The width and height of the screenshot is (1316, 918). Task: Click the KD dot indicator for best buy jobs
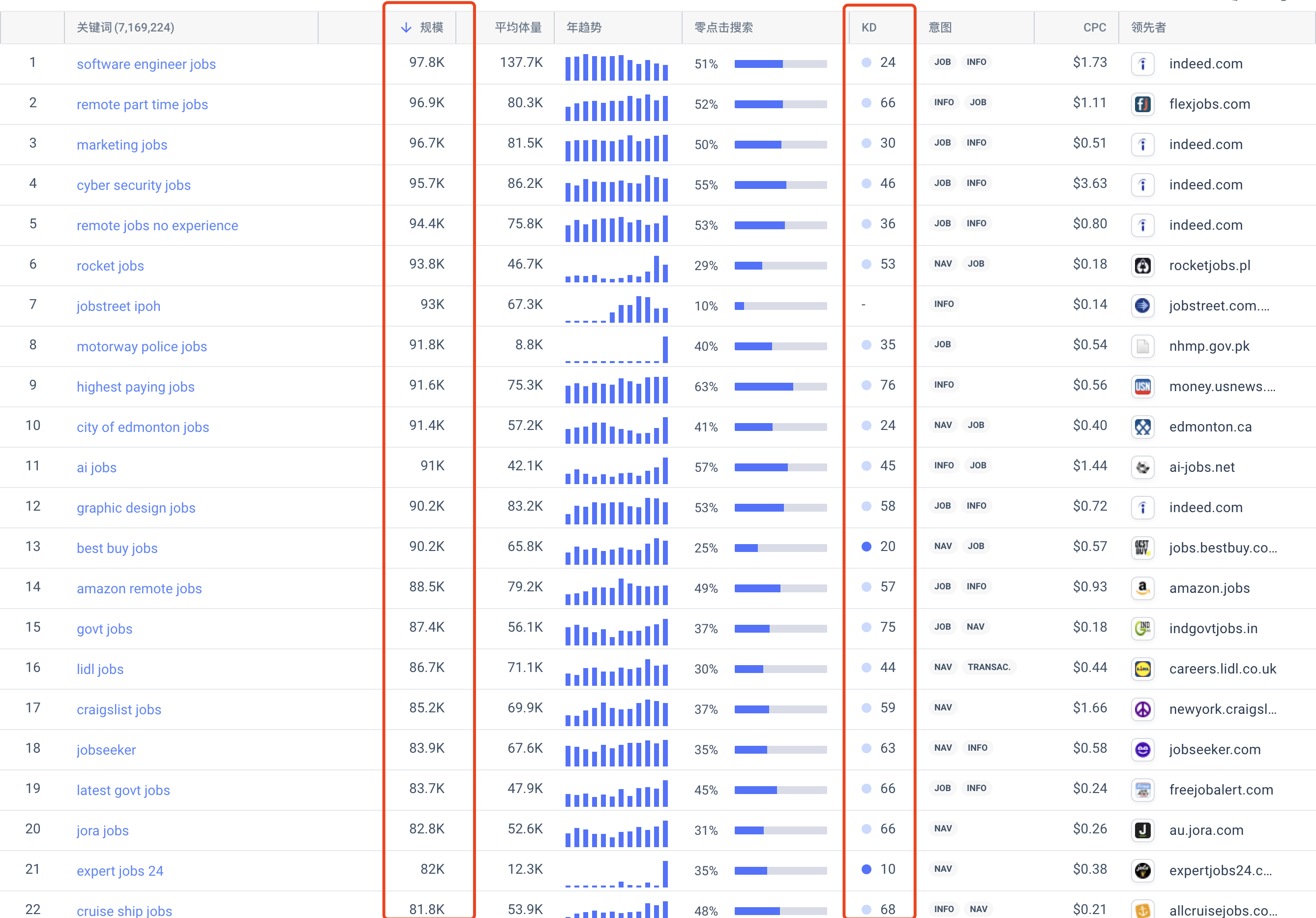click(x=867, y=547)
